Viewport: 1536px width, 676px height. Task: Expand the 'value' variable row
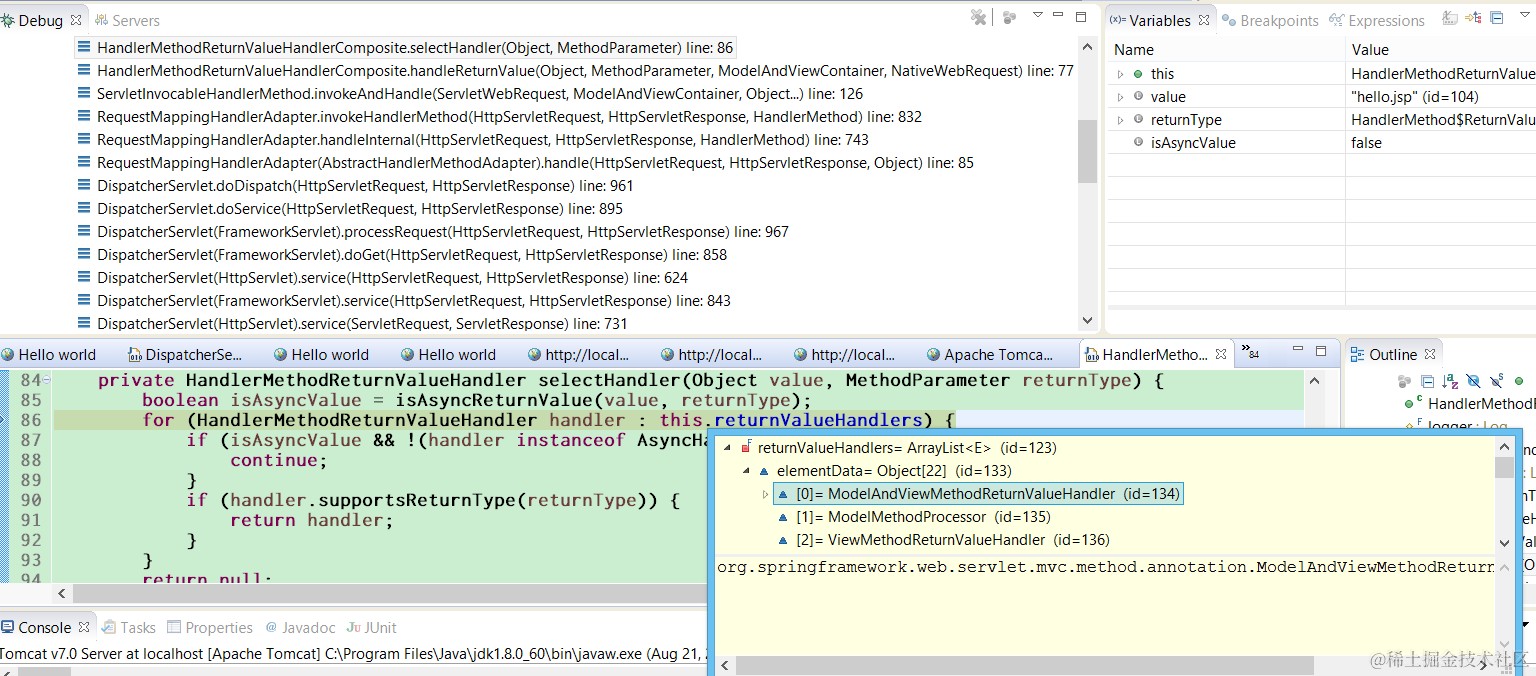pyautogui.click(x=1120, y=97)
